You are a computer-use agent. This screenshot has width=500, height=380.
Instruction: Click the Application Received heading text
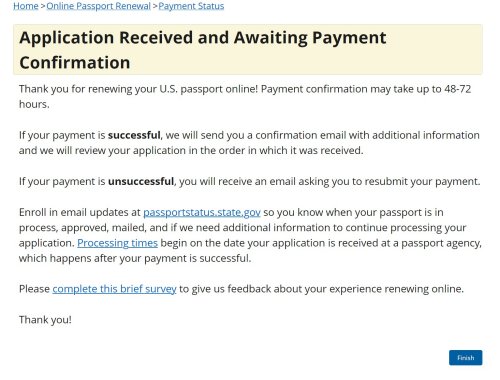[x=203, y=50]
